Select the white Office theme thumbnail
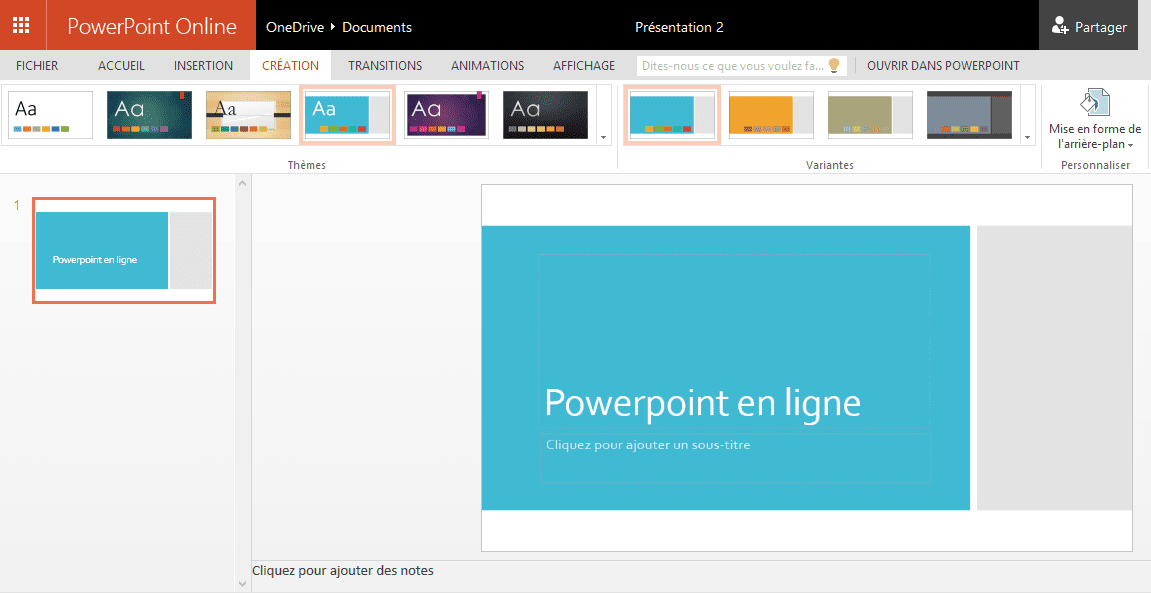Screen dimensions: 1151x593 [x=51, y=115]
